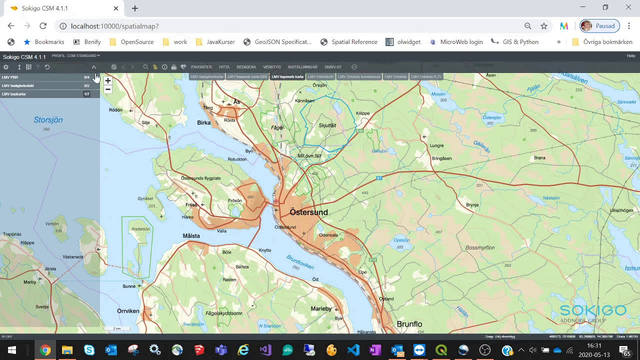Click the browser address bar
This screenshot has width=640, height=360.
tap(290, 26)
